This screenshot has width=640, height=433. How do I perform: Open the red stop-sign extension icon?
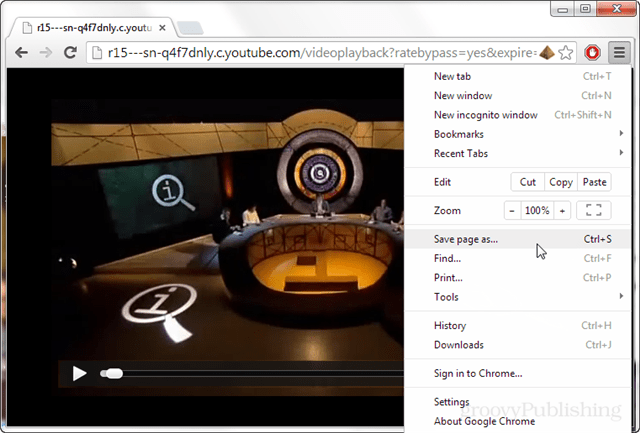(x=592, y=53)
